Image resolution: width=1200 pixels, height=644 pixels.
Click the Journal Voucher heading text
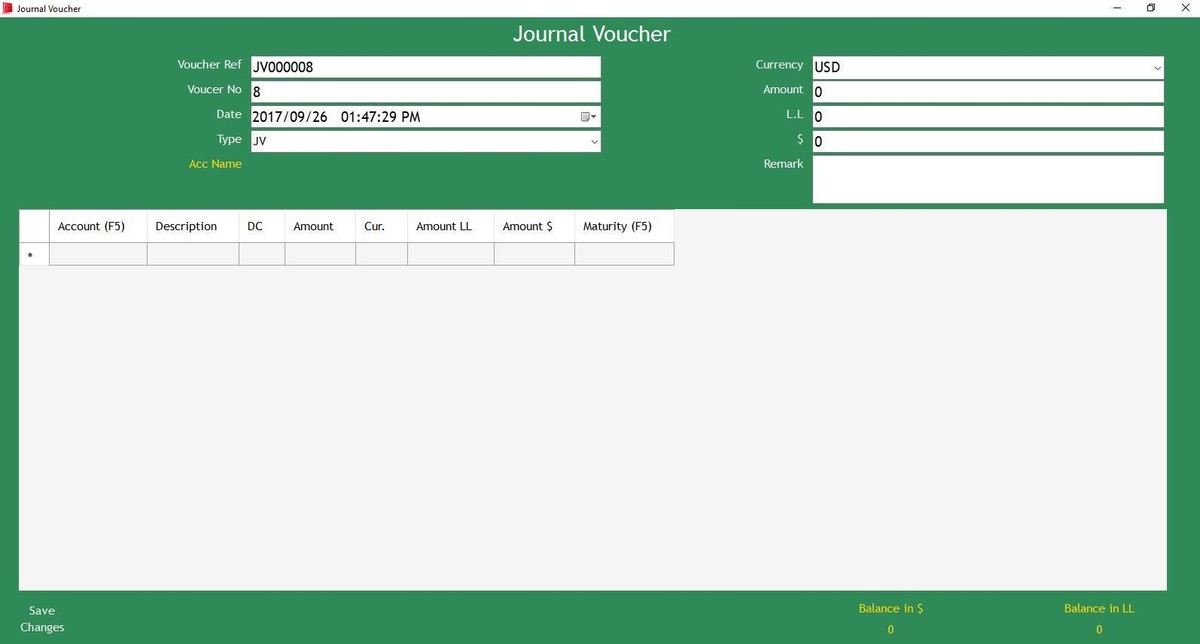[x=591, y=34]
